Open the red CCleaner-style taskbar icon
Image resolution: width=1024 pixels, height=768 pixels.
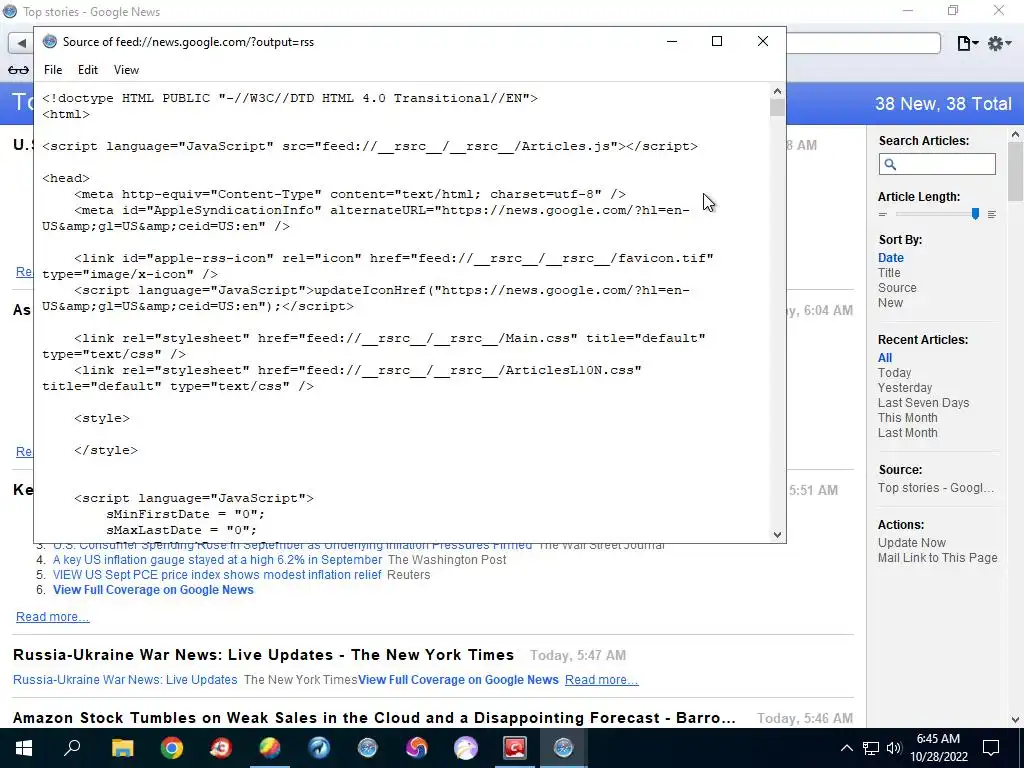[x=221, y=748]
